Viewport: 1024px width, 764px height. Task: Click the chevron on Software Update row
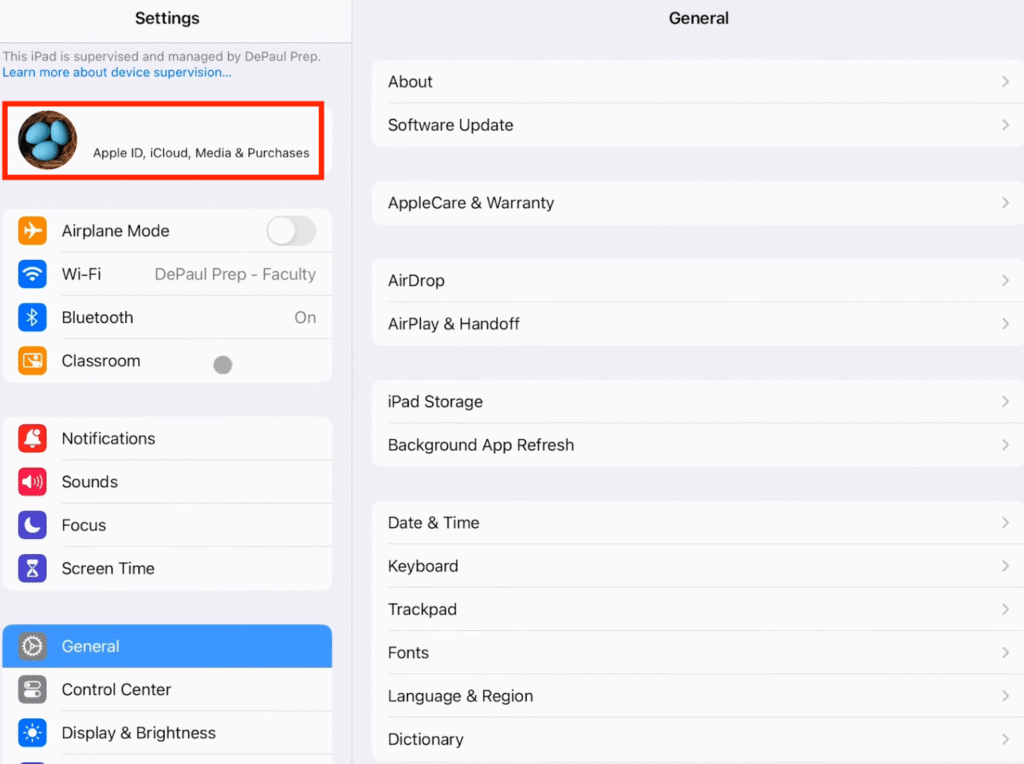[1005, 125]
